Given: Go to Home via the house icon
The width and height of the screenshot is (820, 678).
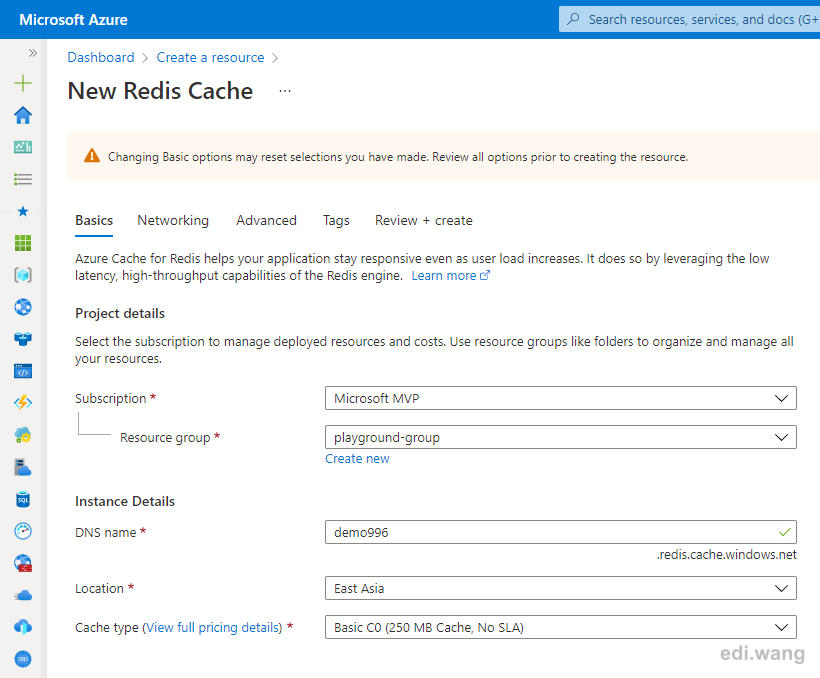Looking at the screenshot, I should (23, 115).
